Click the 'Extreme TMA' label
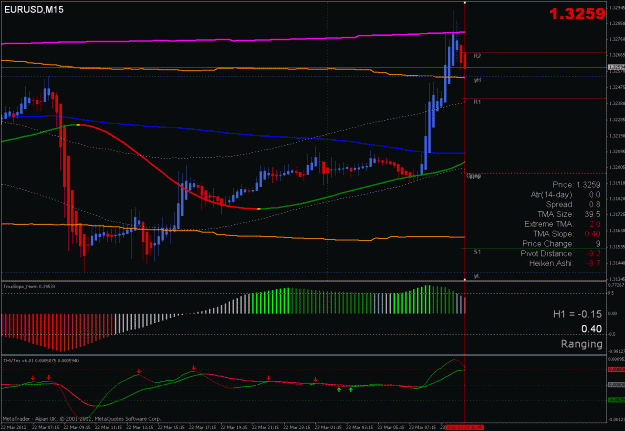The height and width of the screenshot is (431, 625). [x=548, y=224]
